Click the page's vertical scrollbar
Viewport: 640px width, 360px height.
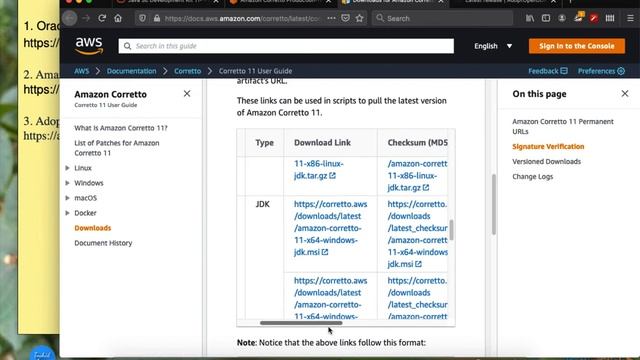494,204
